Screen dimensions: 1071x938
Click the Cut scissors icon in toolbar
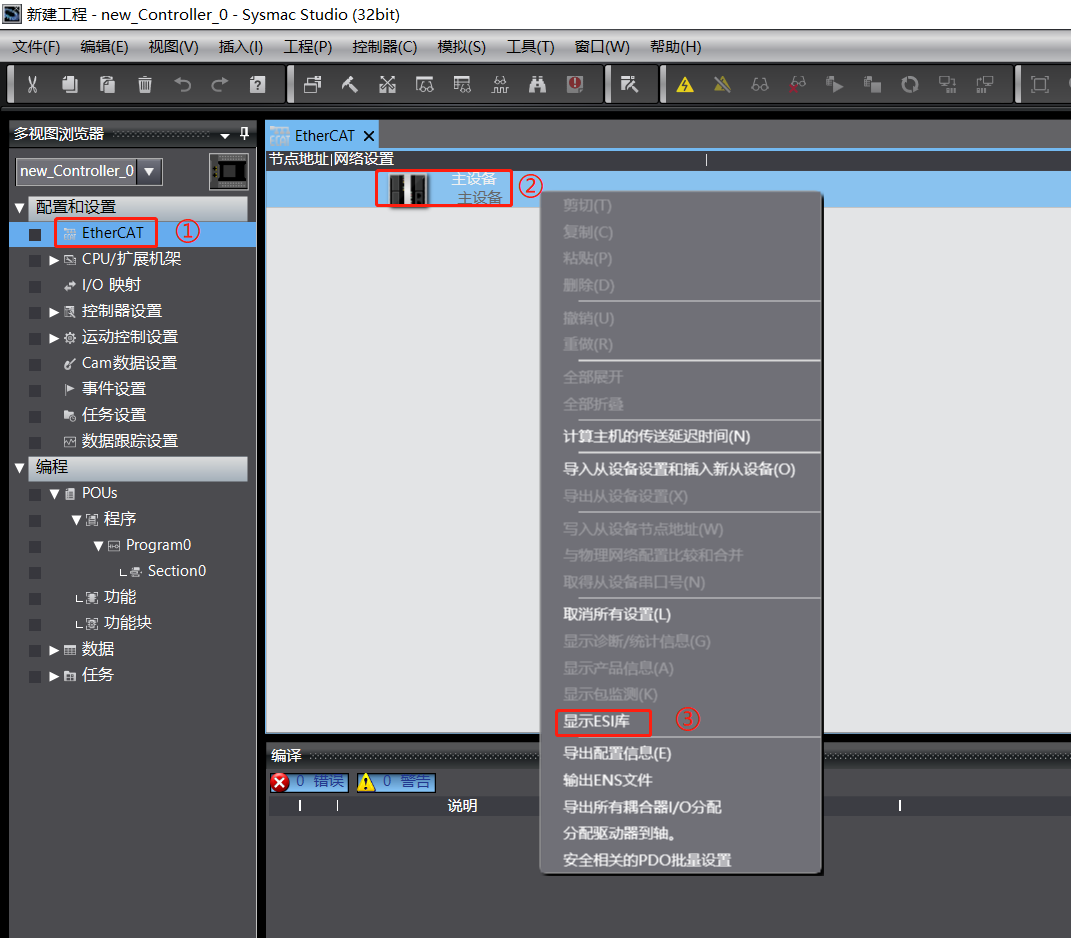(x=32, y=85)
